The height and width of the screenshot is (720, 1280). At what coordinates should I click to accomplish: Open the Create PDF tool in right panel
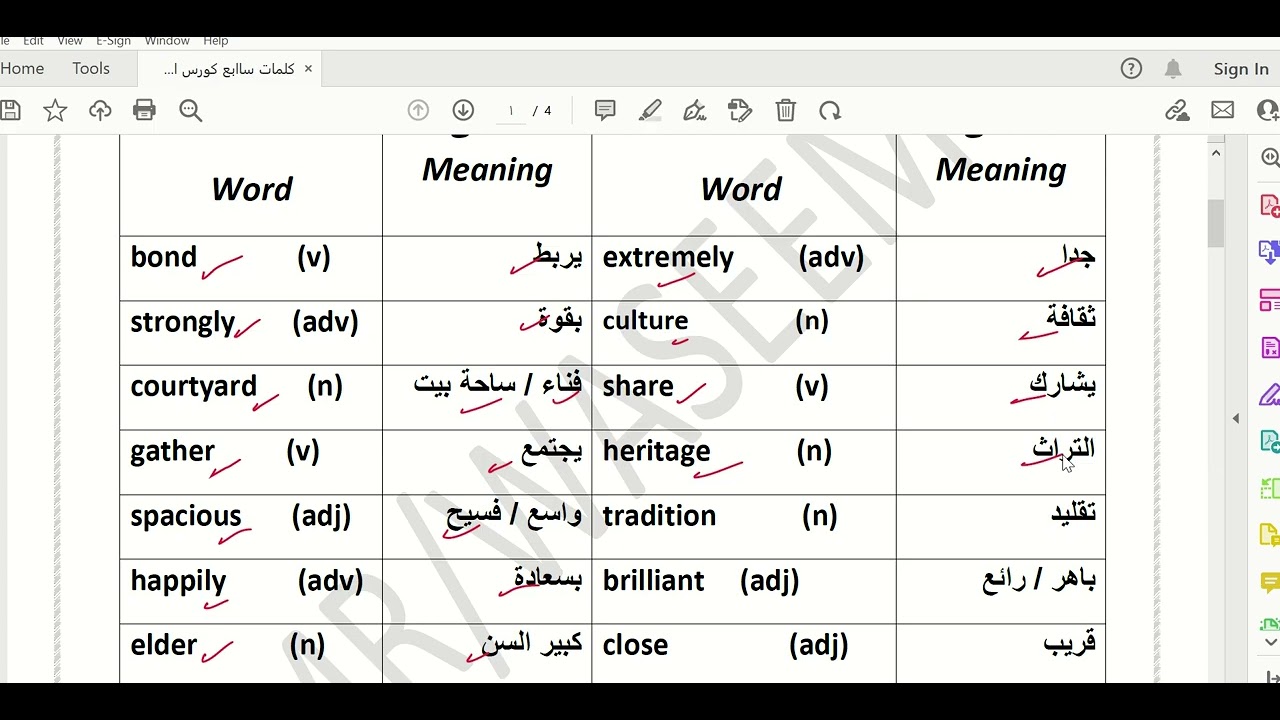pyautogui.click(x=1270, y=206)
